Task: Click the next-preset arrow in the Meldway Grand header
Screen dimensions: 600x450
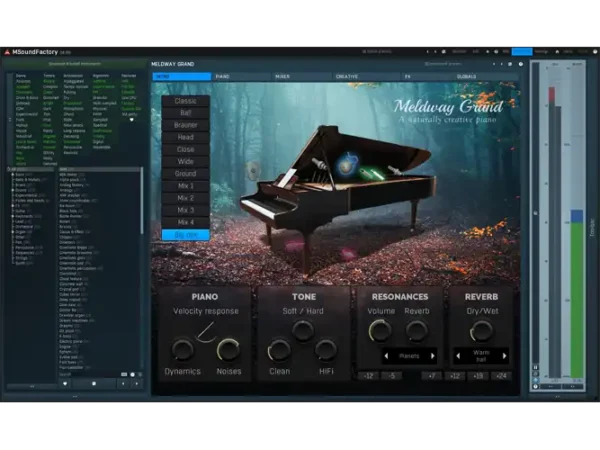Action: (x=501, y=64)
